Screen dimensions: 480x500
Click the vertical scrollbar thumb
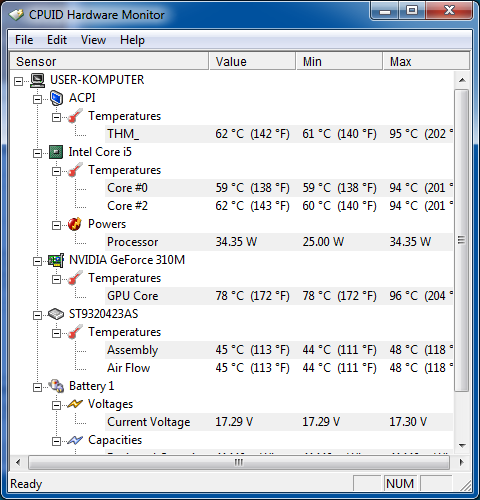pyautogui.click(x=462, y=240)
